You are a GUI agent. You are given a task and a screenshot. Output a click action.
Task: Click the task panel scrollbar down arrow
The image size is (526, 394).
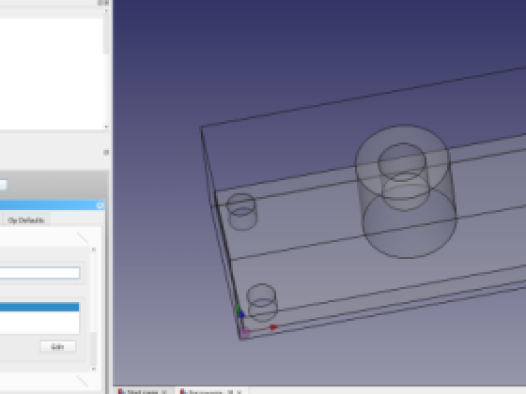94,369
